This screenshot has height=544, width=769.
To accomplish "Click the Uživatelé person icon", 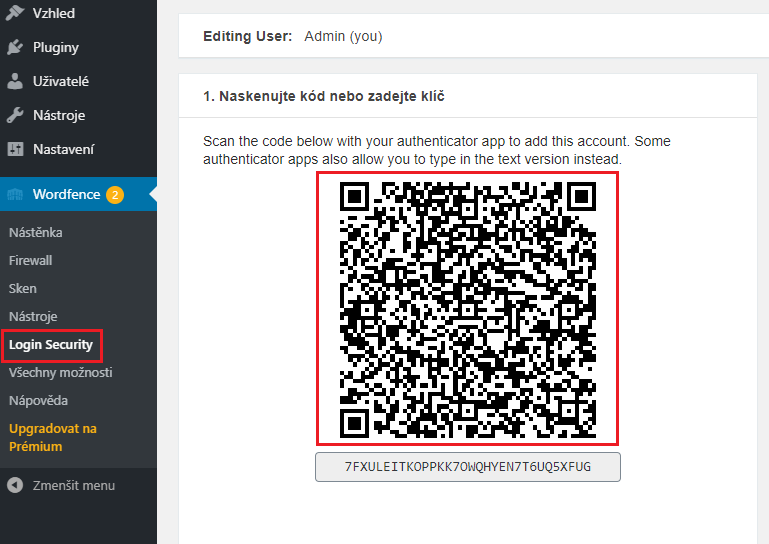I will pos(15,81).
